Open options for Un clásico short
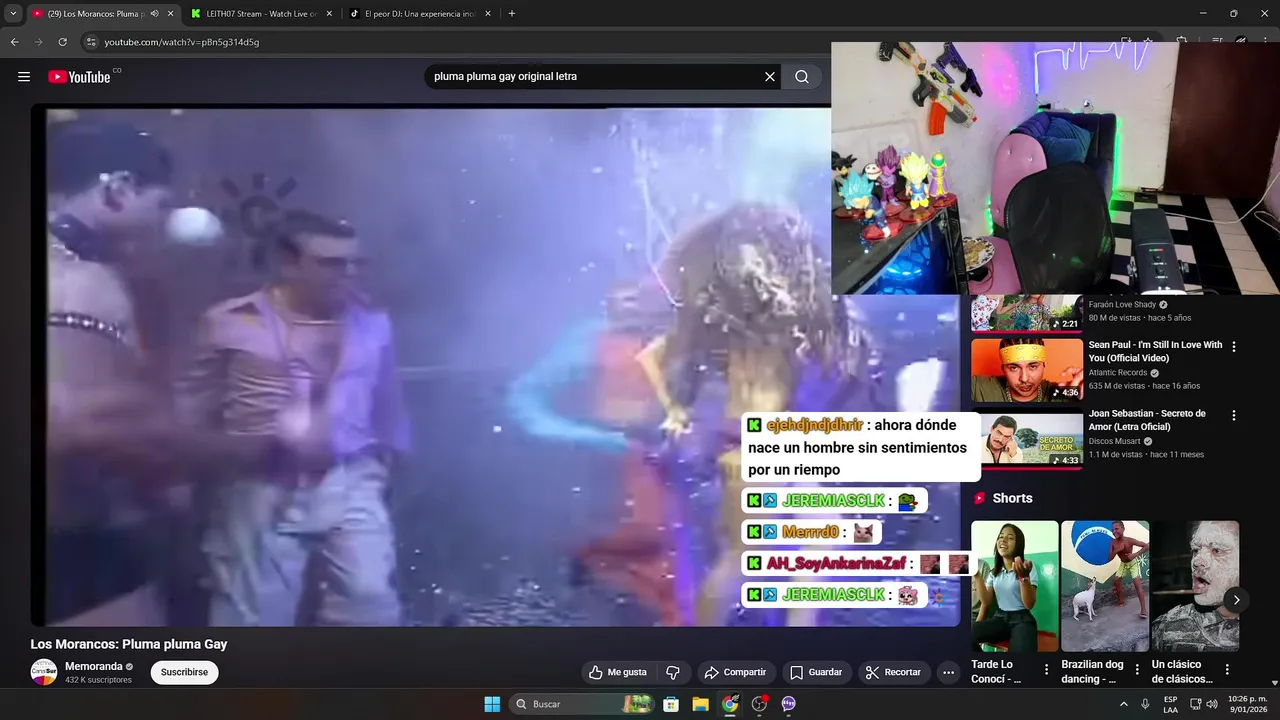The height and width of the screenshot is (720, 1280). [1227, 670]
